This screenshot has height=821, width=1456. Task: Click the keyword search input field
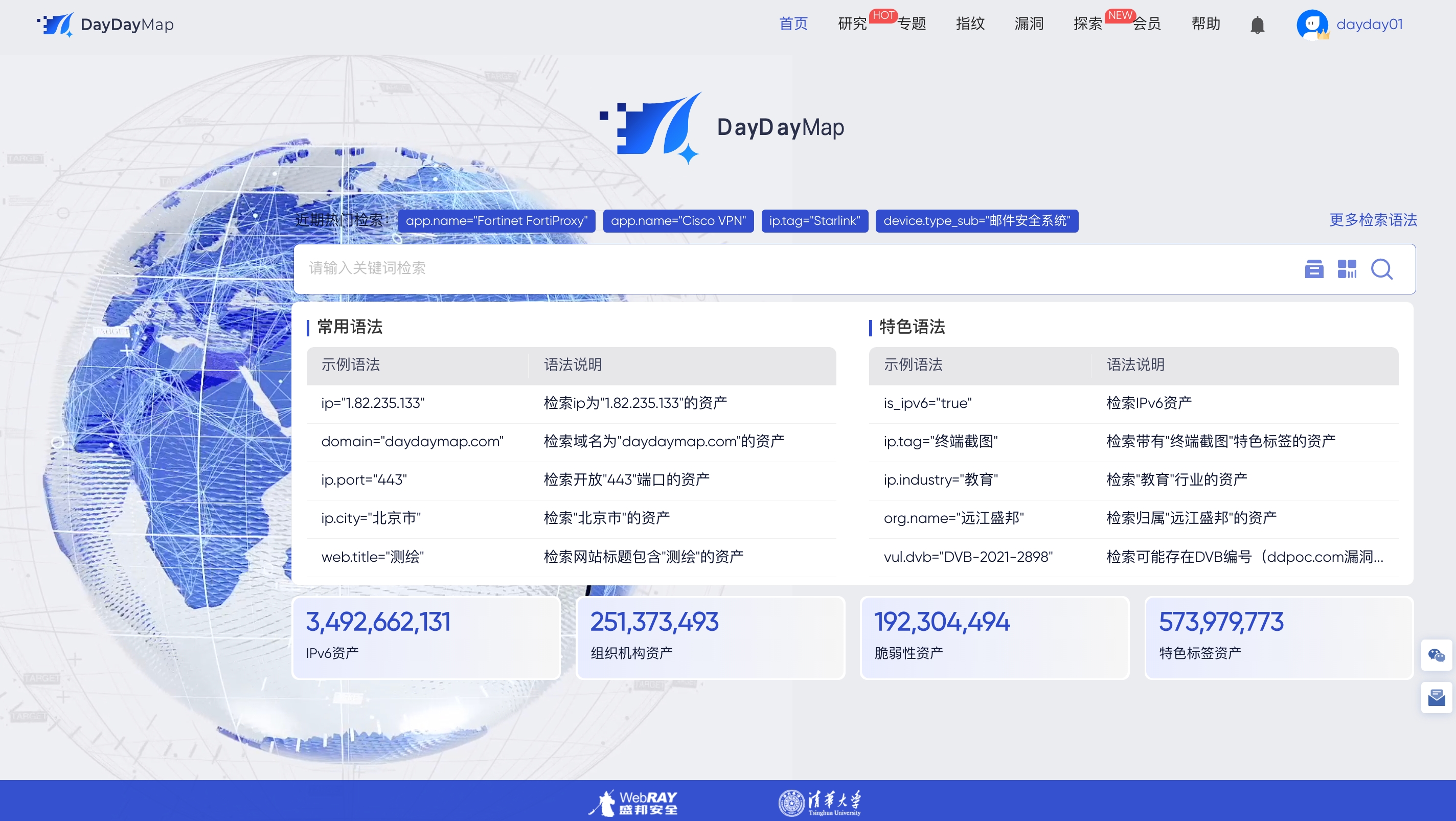[x=791, y=268]
